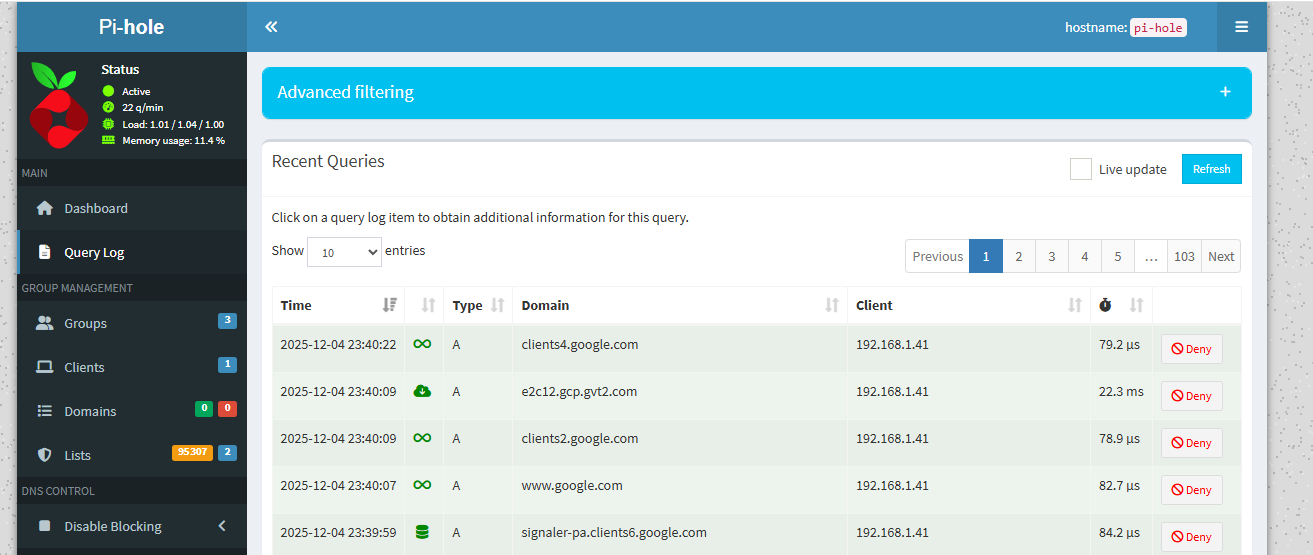Go to the Next page

point(1221,256)
